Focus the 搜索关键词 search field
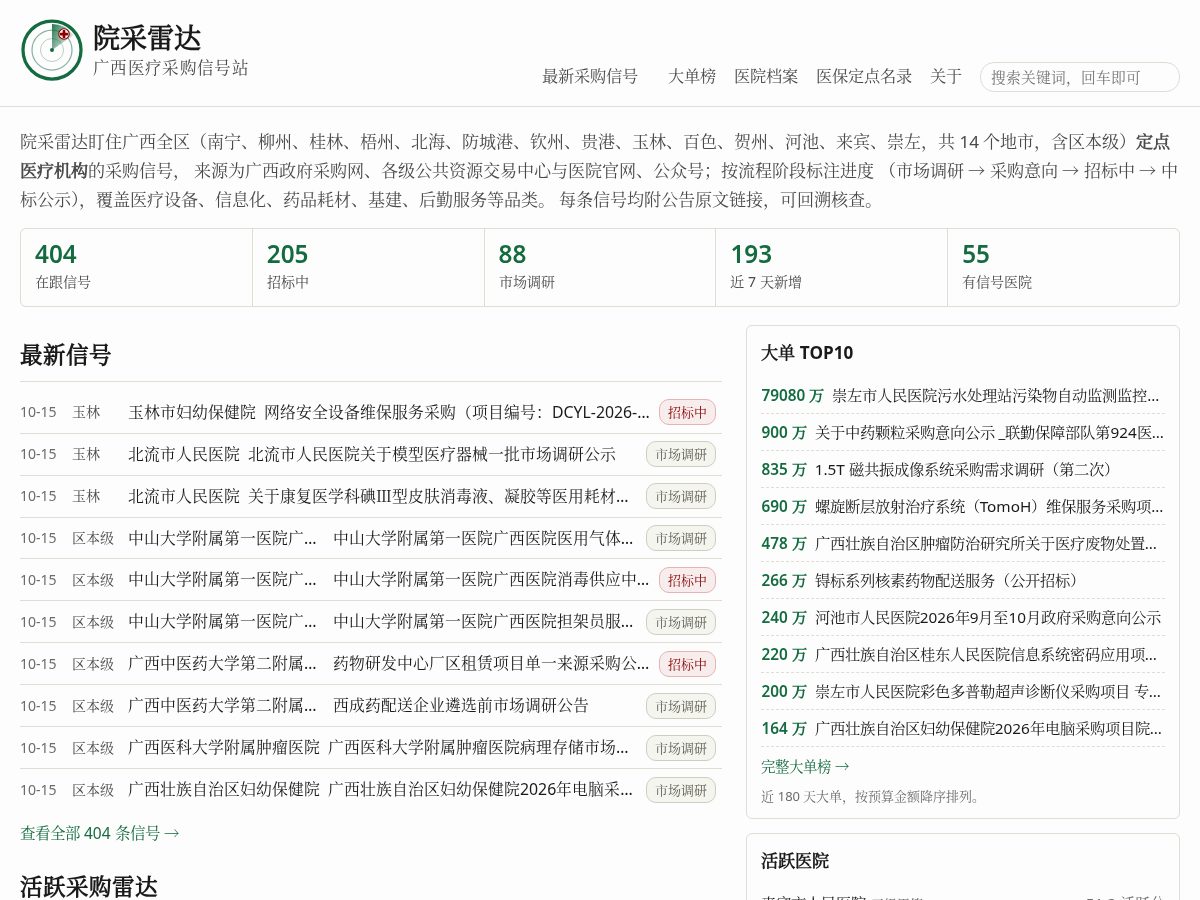This screenshot has width=1200, height=900. 1079,77
